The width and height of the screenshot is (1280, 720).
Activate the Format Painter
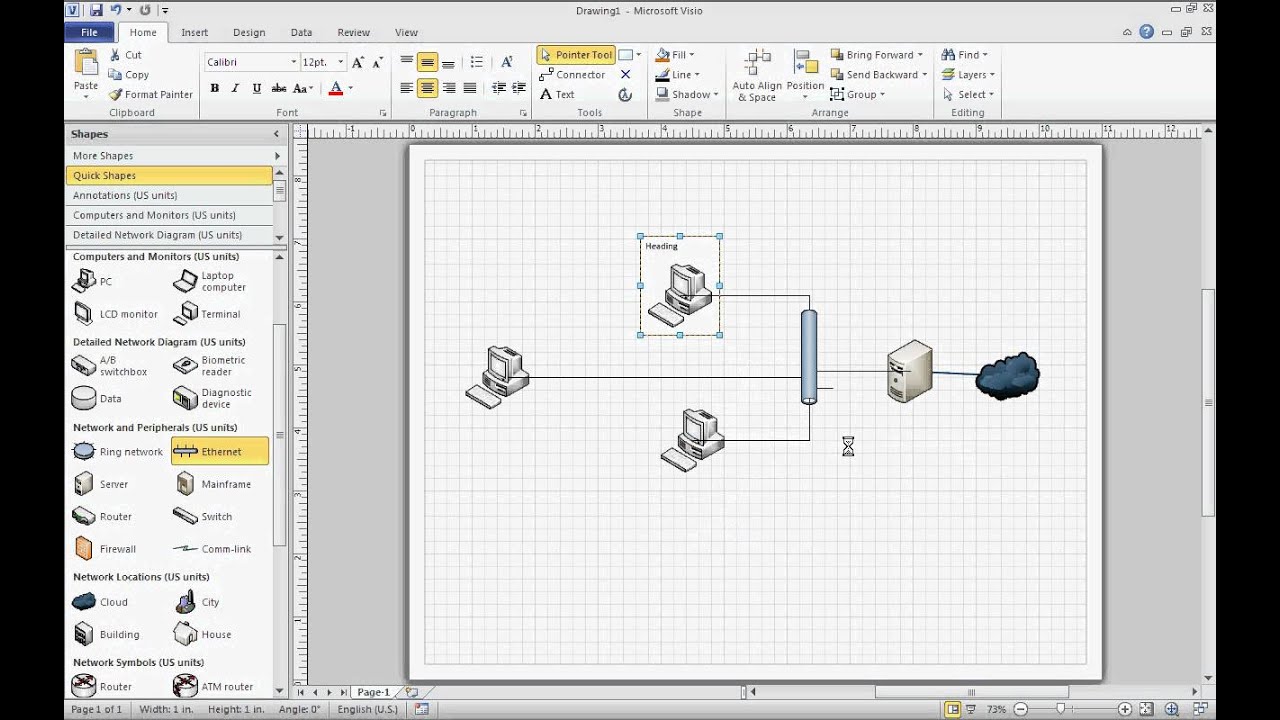tap(150, 94)
